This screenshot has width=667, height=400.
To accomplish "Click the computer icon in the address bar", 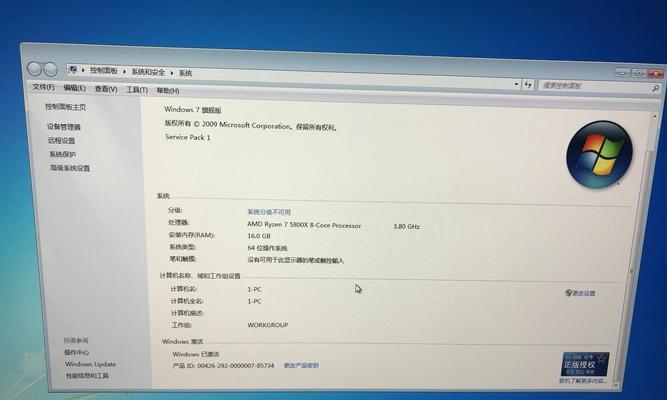I will pos(73,69).
